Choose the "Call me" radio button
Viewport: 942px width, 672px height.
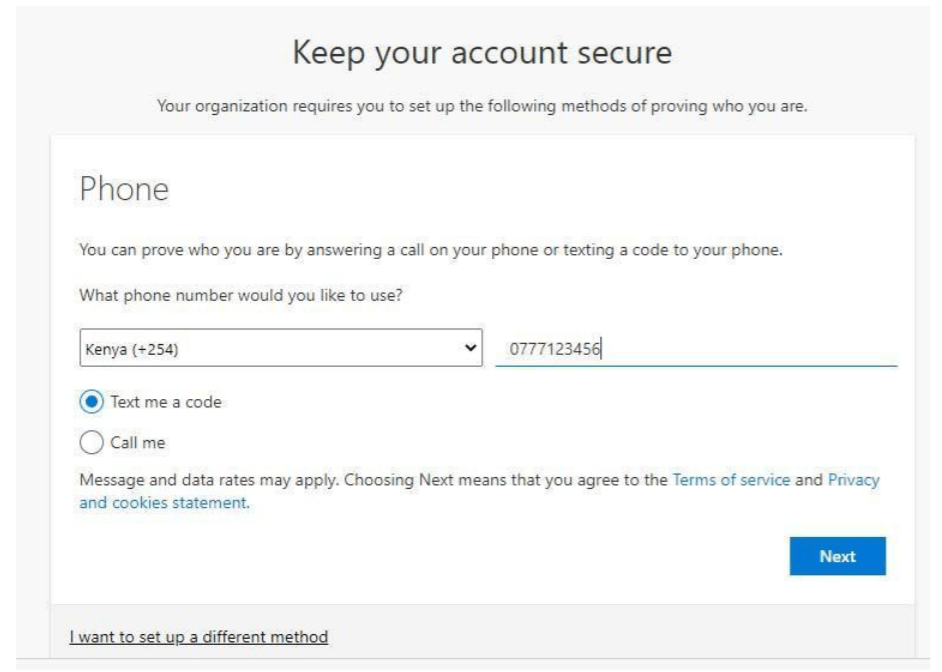click(x=91, y=440)
